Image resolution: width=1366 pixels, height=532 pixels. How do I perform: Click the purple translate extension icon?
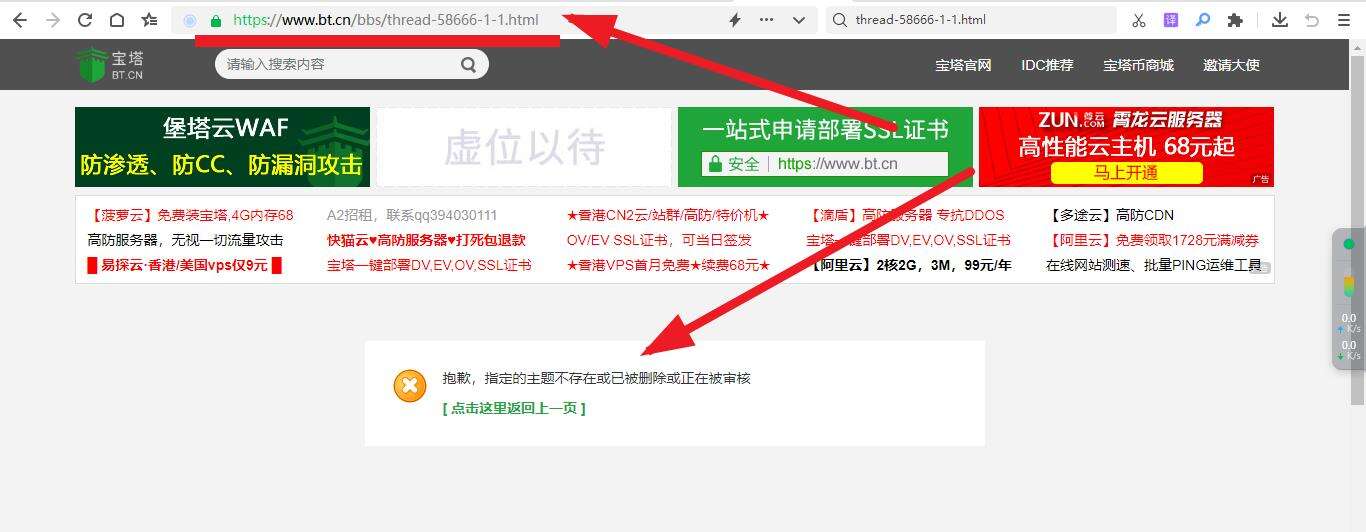point(1170,20)
